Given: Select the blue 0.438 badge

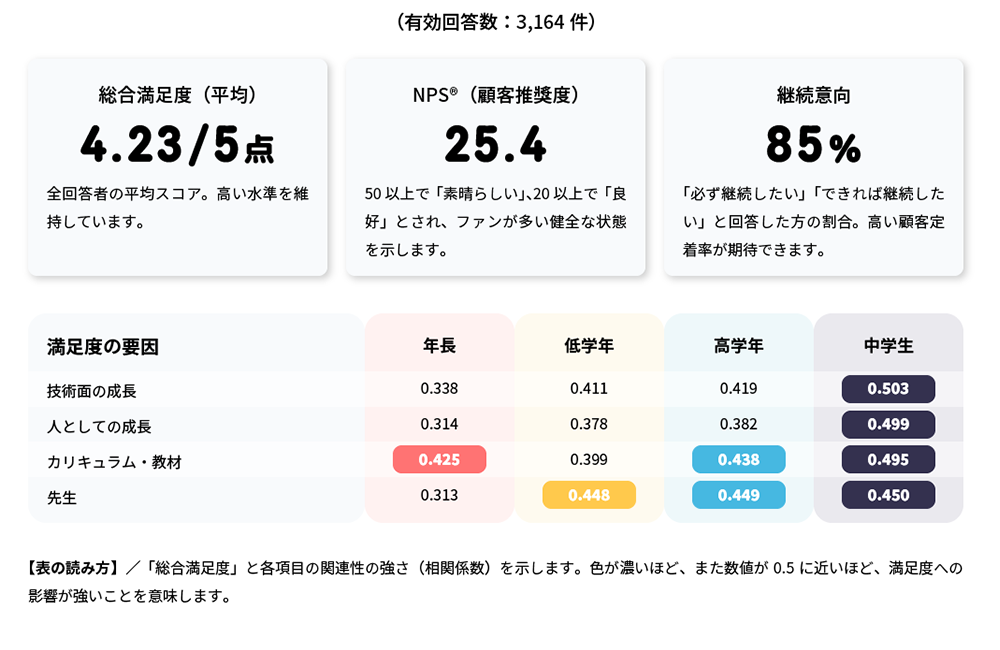Looking at the screenshot, I should [739, 459].
